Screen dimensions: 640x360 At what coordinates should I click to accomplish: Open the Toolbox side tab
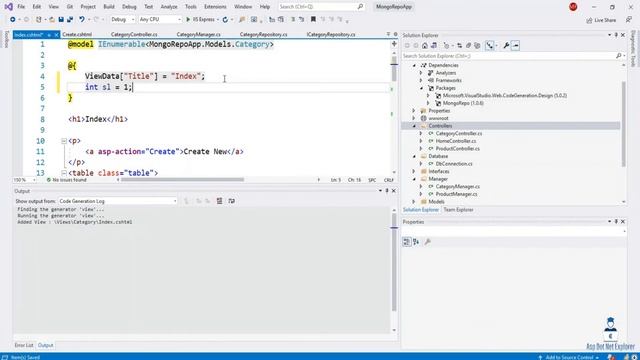tap(6, 39)
